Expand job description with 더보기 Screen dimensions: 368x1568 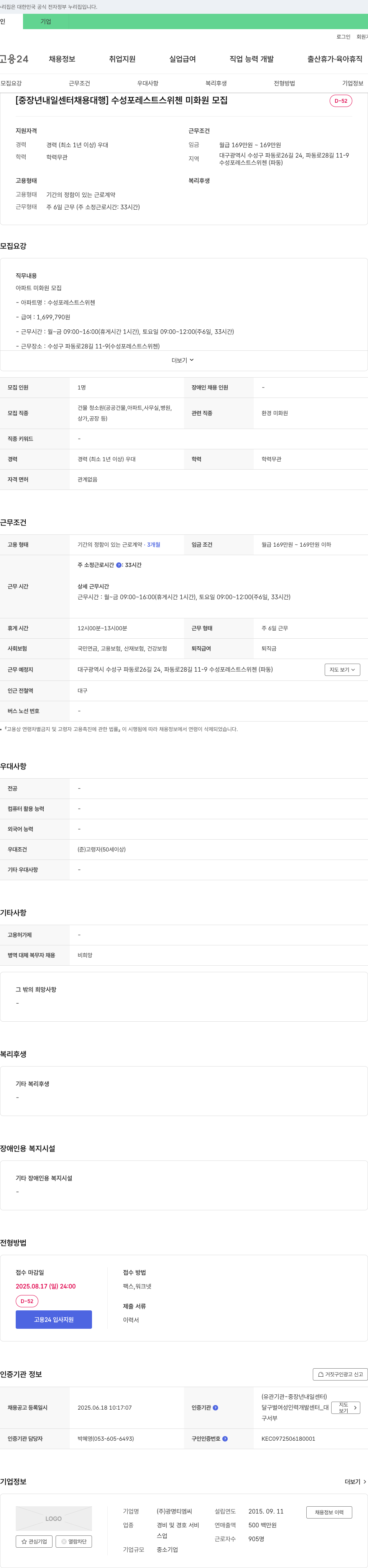coord(182,360)
